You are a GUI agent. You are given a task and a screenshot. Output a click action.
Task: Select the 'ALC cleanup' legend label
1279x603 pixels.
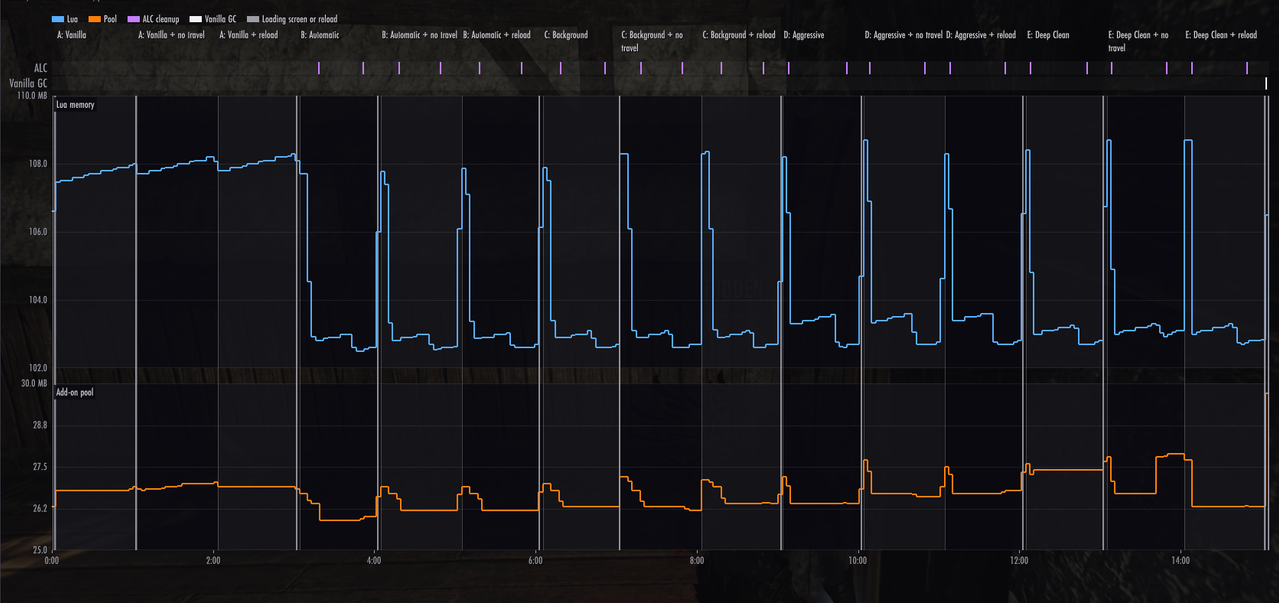tap(162, 19)
